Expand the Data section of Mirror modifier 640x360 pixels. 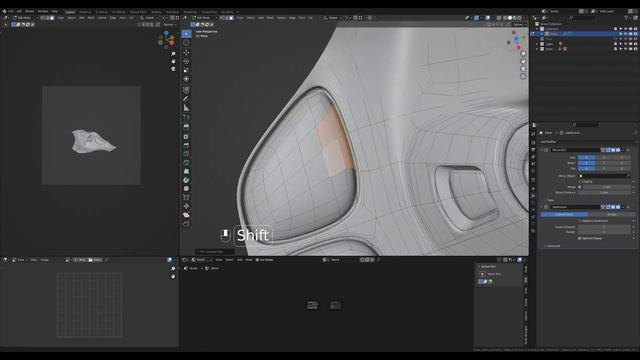click(x=549, y=200)
